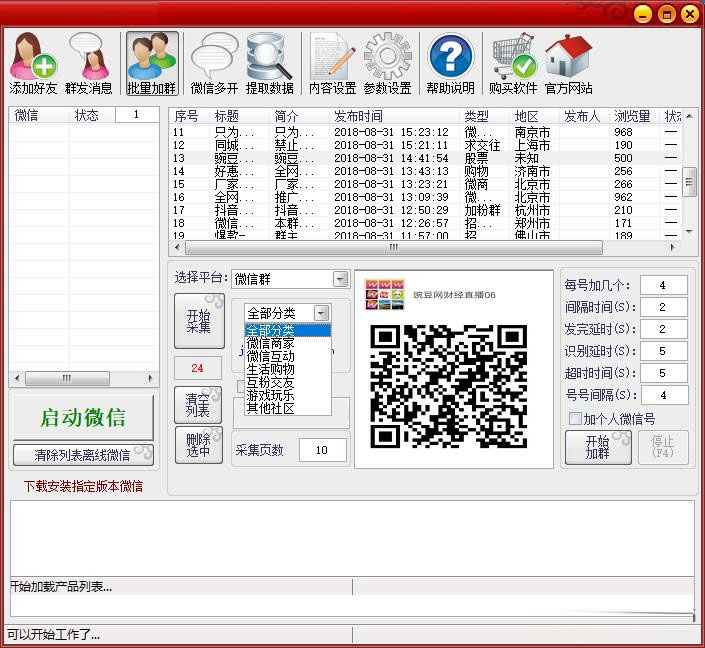
Task: Click the data table scroll-down arrow
Action: coord(689,231)
